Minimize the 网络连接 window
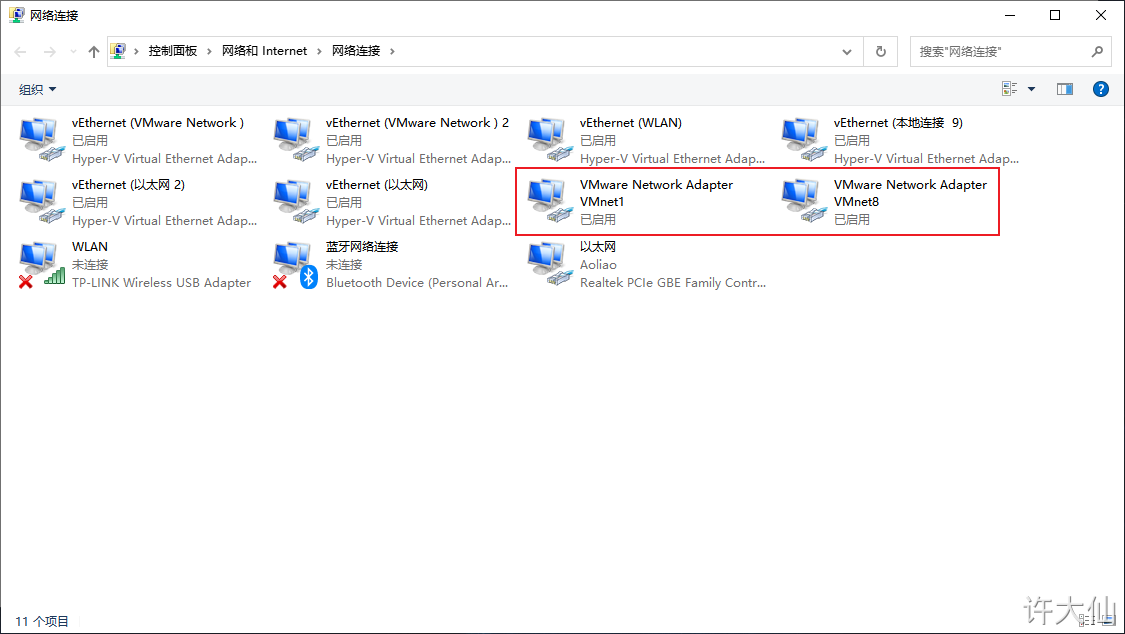 point(1009,15)
